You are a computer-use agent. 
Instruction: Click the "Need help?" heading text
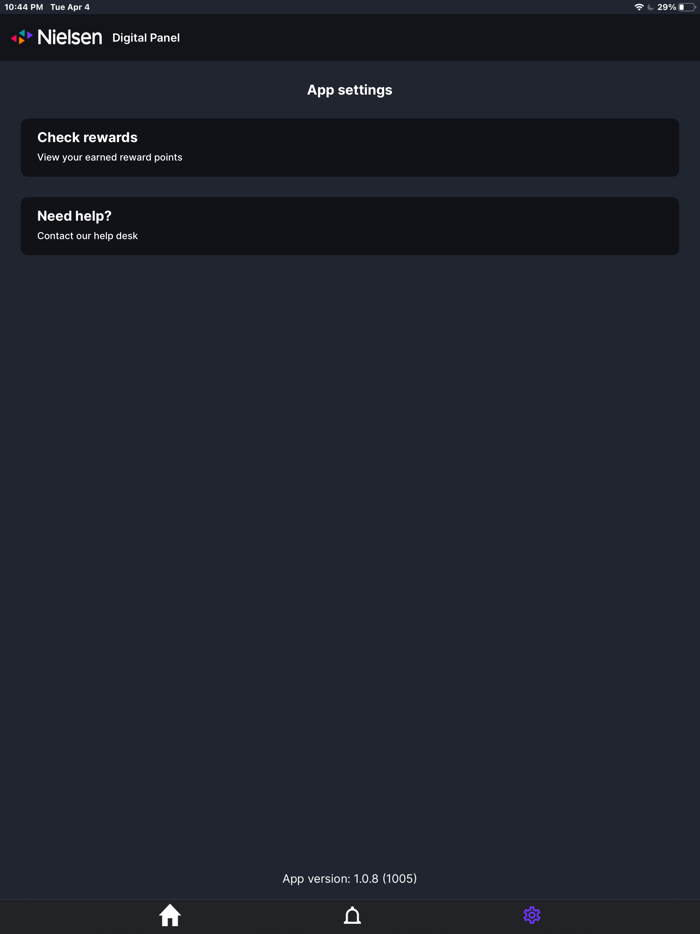click(74, 216)
